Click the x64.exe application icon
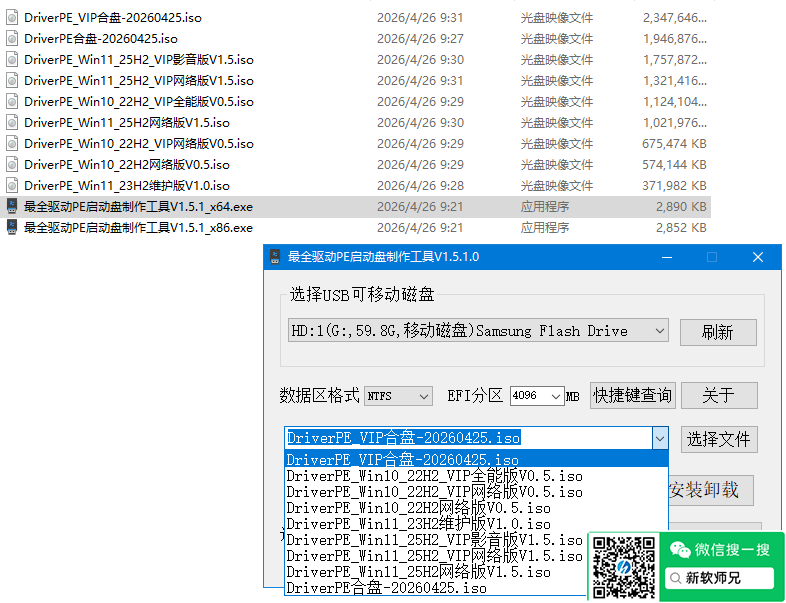 pos(12,206)
